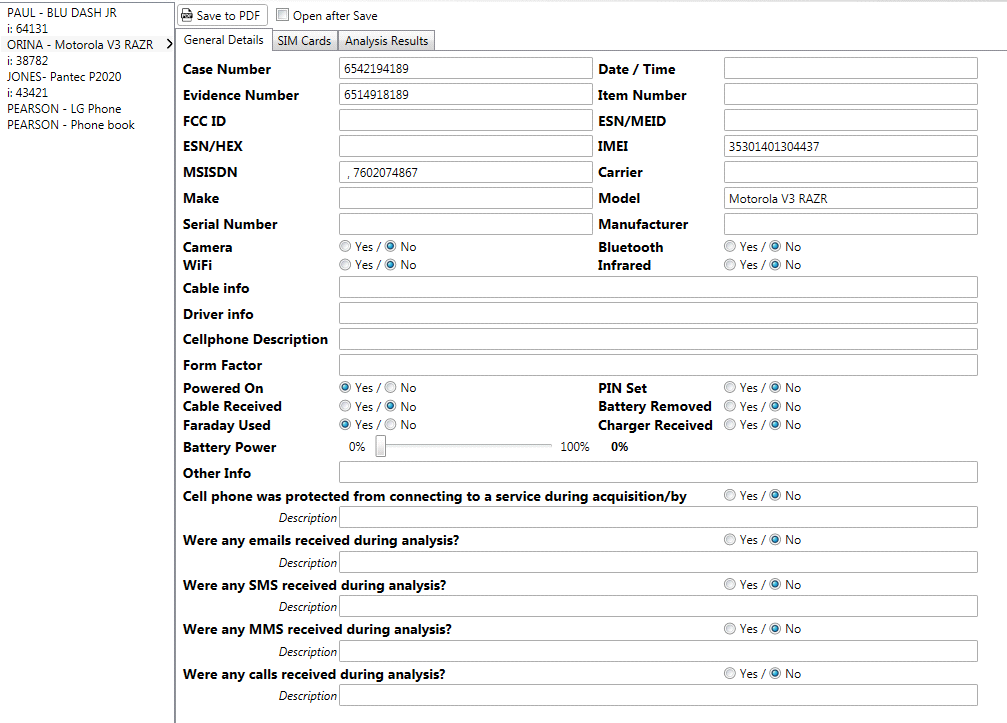Viewport: 1007px width, 723px height.
Task: Click the Description field under calls question
Action: (x=658, y=695)
